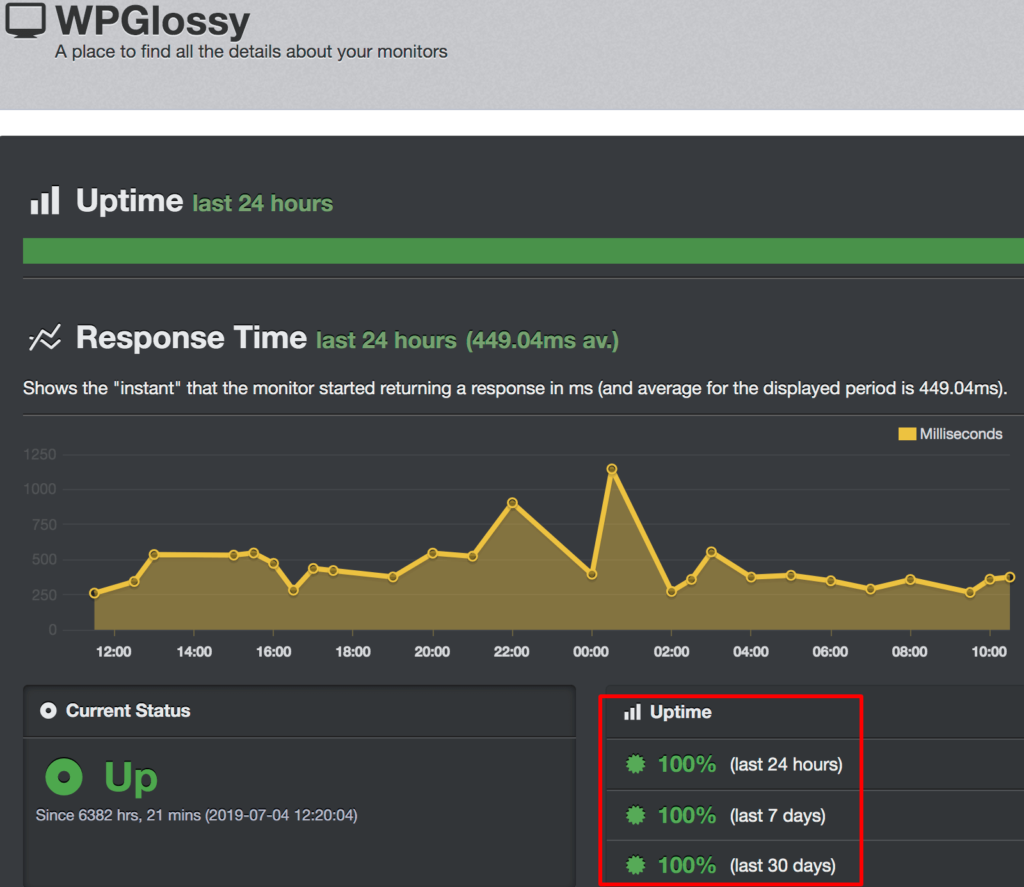This screenshot has width=1024, height=887.
Task: Click the circle icon beside Current Status
Action: coord(48,711)
